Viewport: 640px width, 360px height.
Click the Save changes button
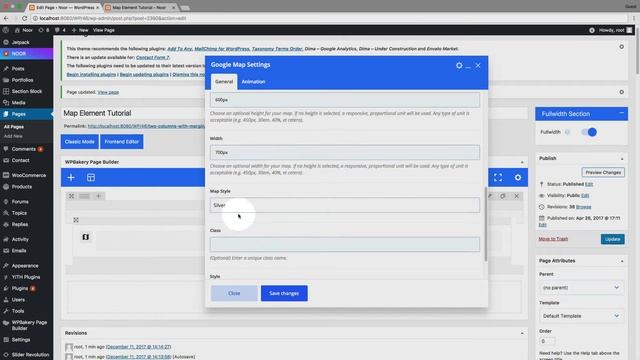tap(284, 293)
